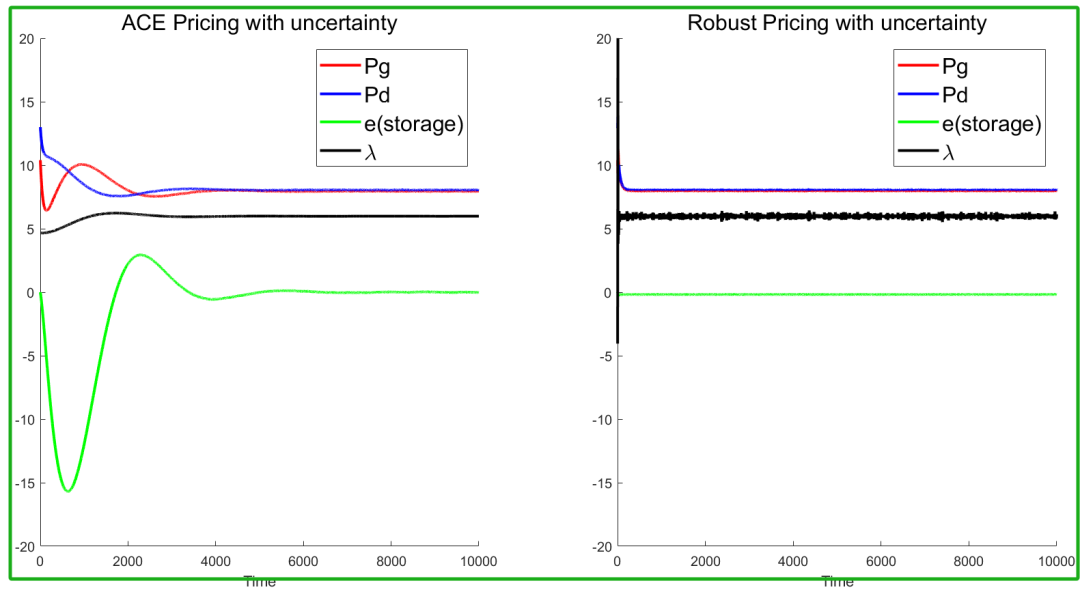Click green e(storage) line sample in Robust legend
The image size is (1080, 594).
pos(918,123)
